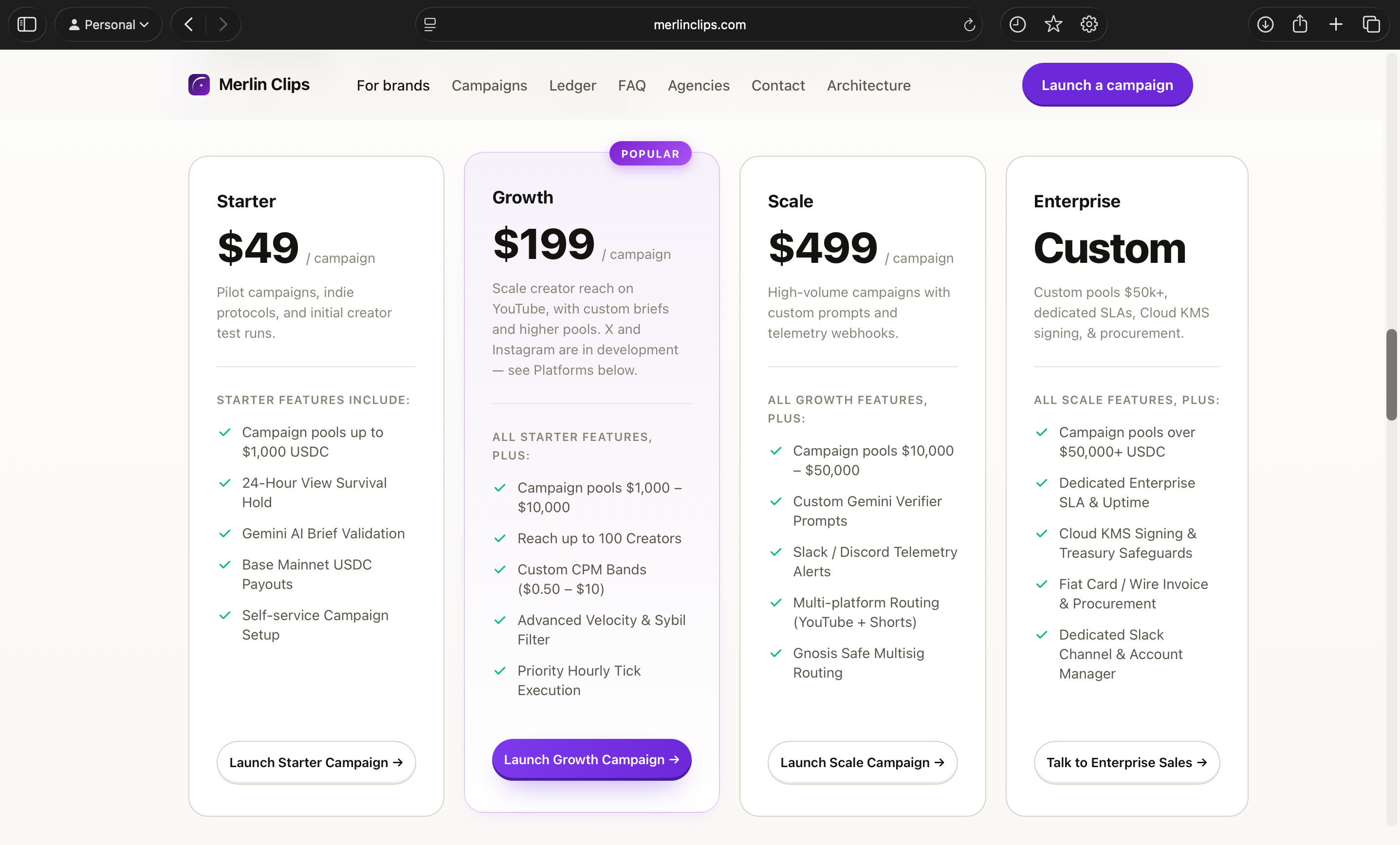1400x845 pixels.
Task: Open the Ledger nav item
Action: [572, 85]
